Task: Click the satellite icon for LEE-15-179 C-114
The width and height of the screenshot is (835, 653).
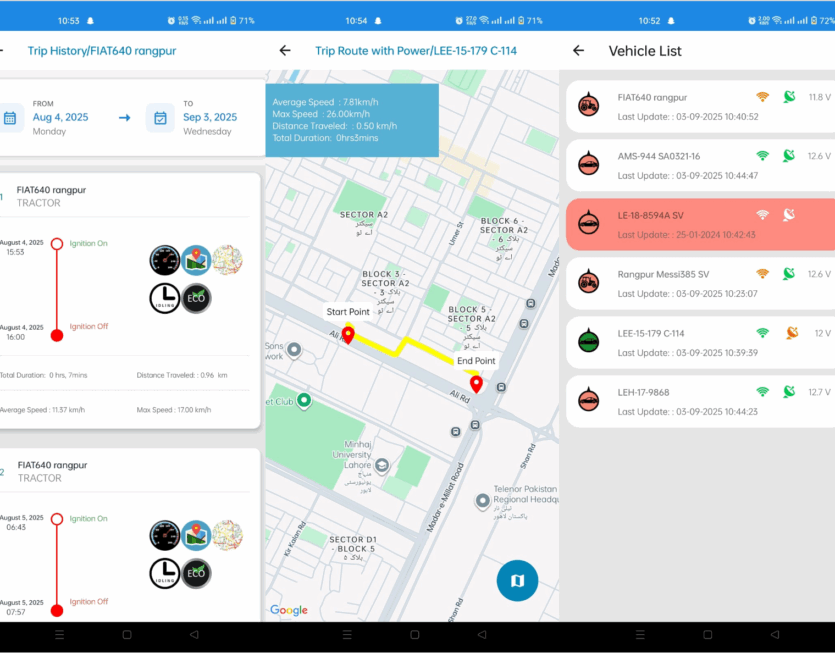Action: [x=791, y=333]
